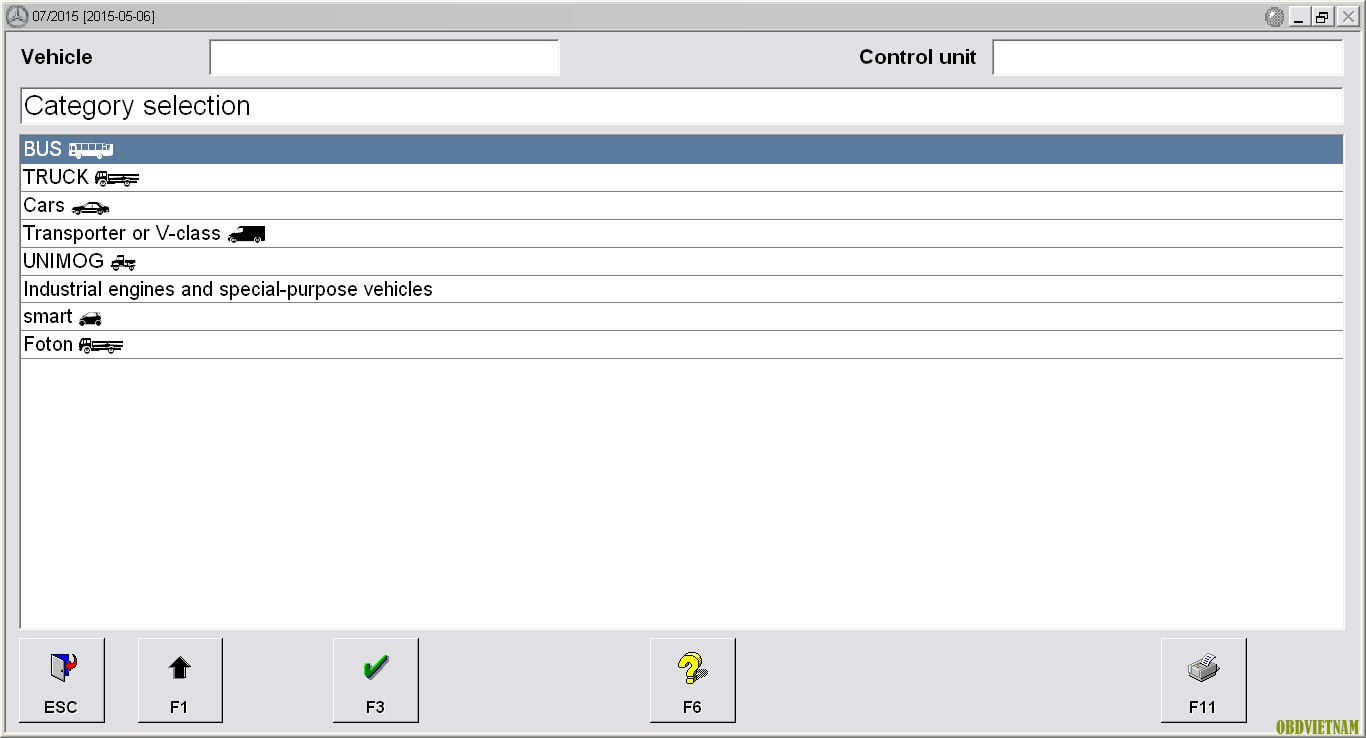1366x738 pixels.
Task: Print using the F11 printer button
Action: (x=1203, y=680)
